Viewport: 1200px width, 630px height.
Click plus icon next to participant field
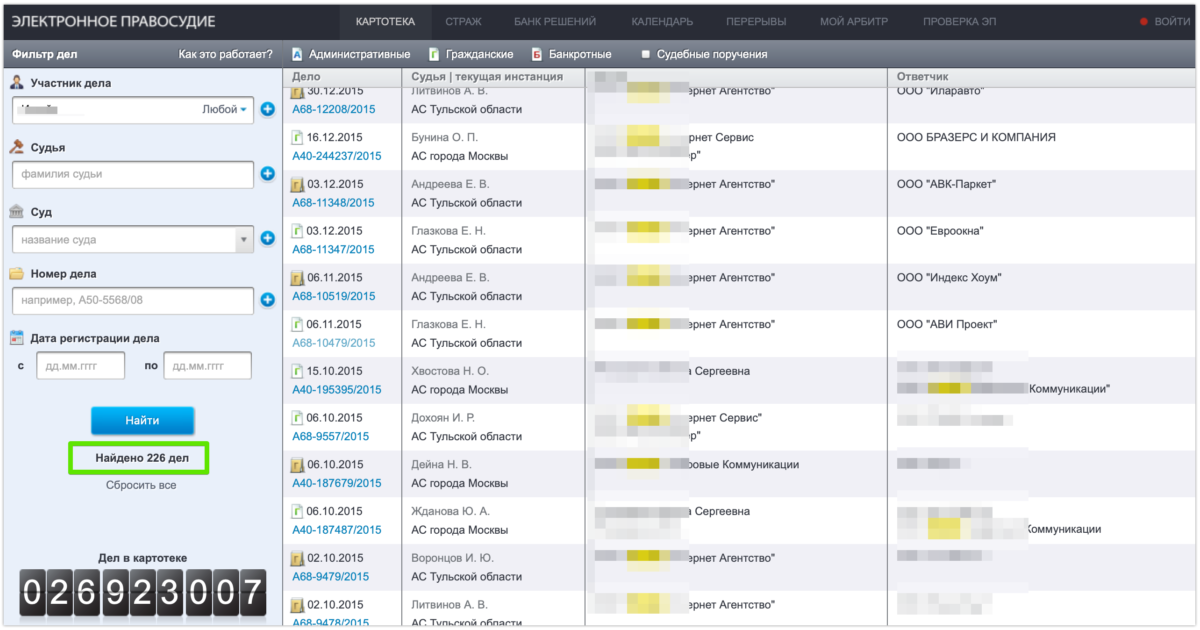click(268, 109)
